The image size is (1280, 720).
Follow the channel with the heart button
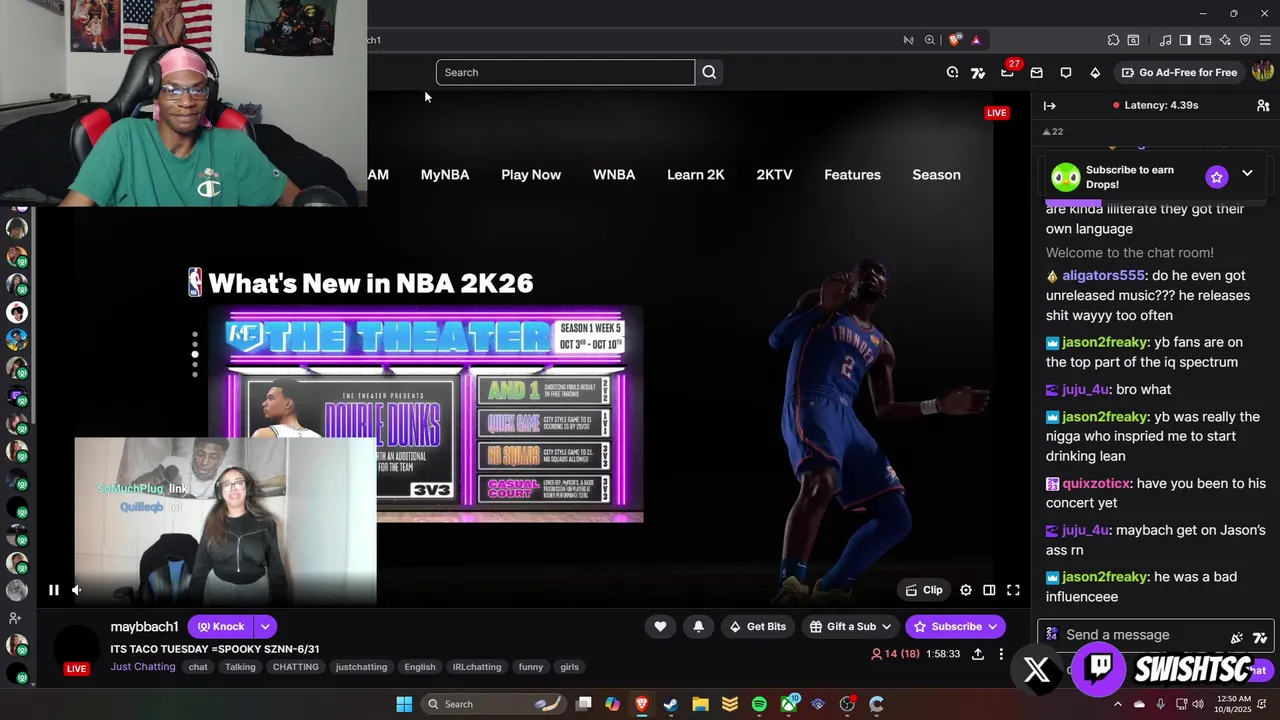660,626
